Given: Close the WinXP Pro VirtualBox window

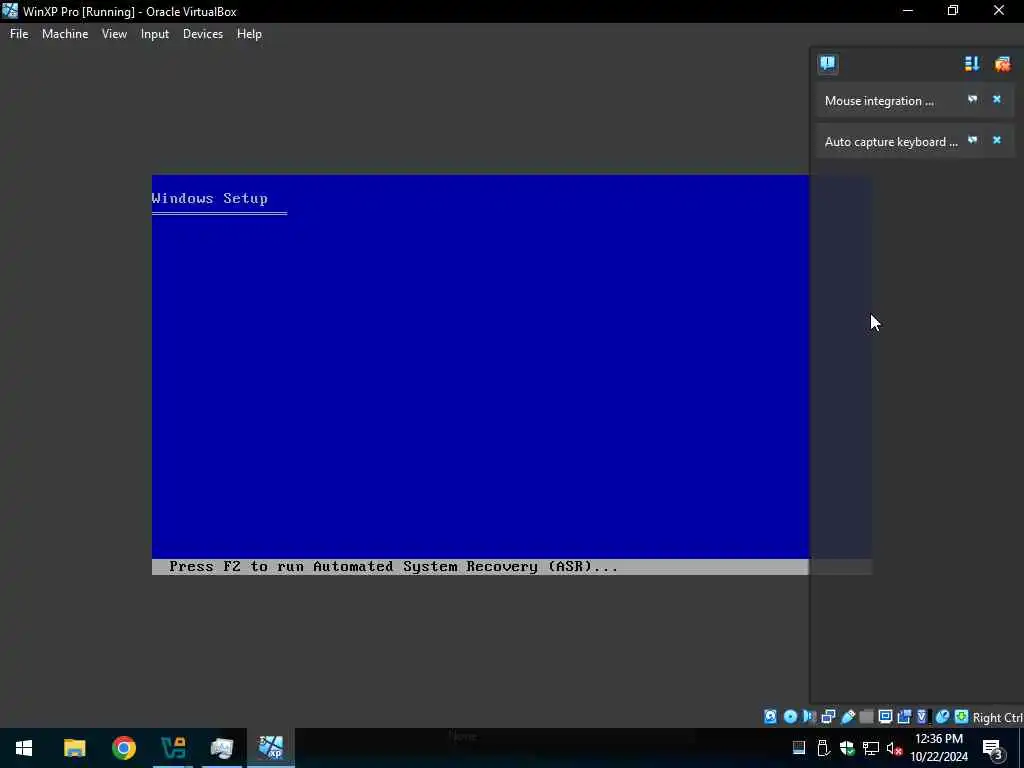Looking at the screenshot, I should click(999, 11).
